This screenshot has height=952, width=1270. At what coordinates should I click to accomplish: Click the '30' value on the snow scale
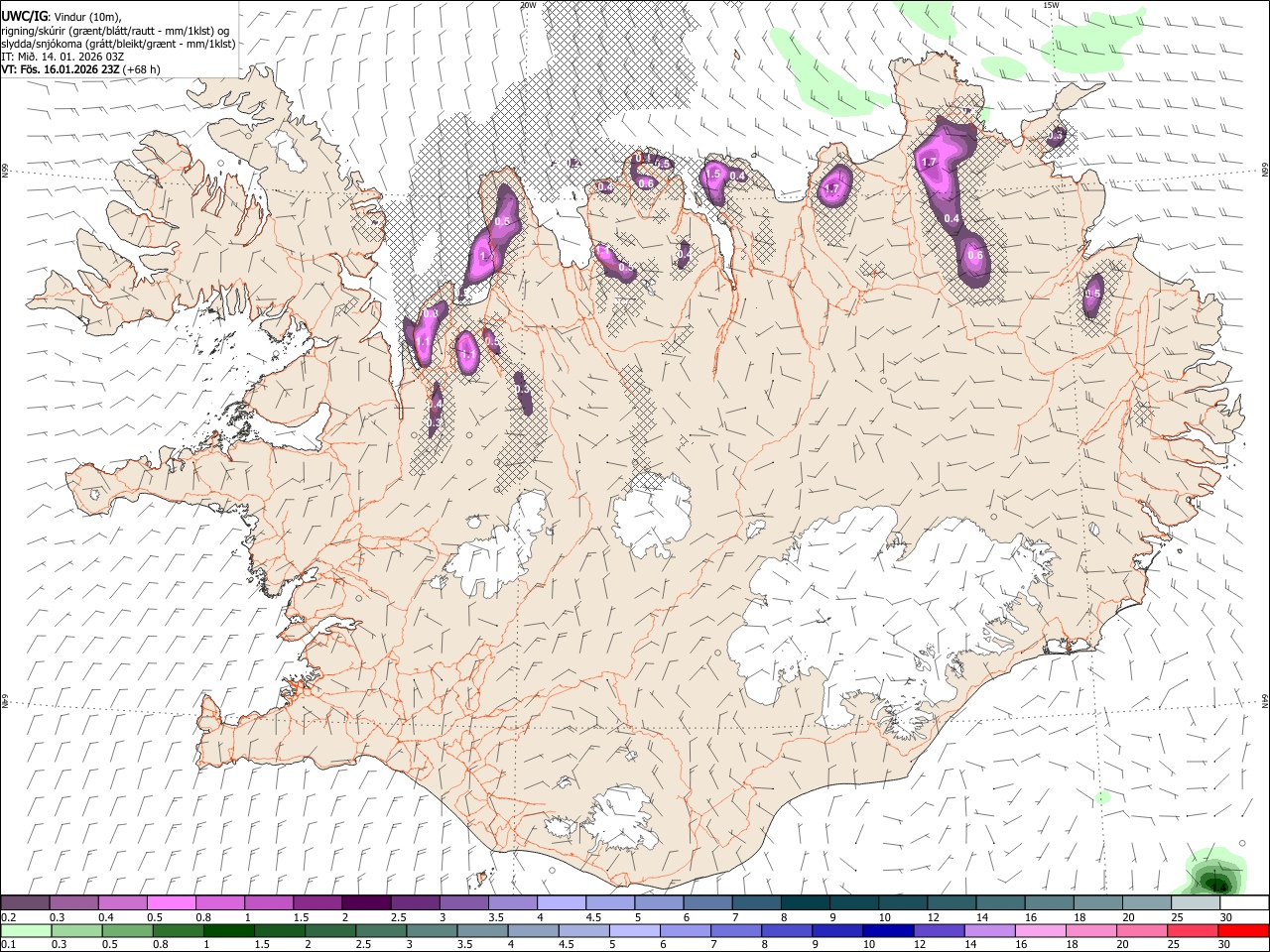(1225, 917)
